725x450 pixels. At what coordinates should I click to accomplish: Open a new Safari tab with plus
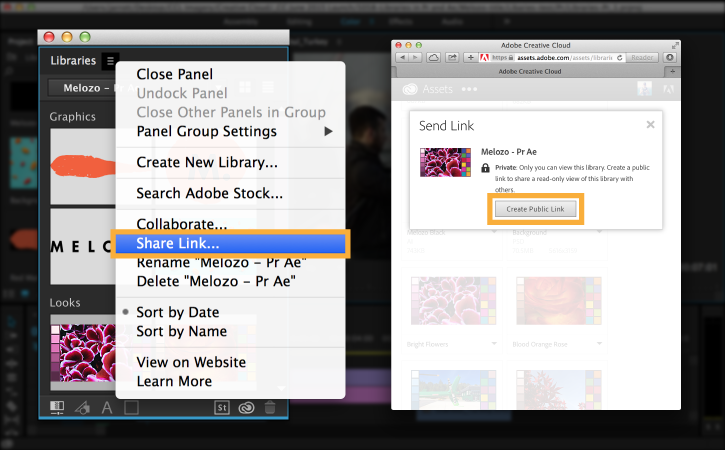672,72
